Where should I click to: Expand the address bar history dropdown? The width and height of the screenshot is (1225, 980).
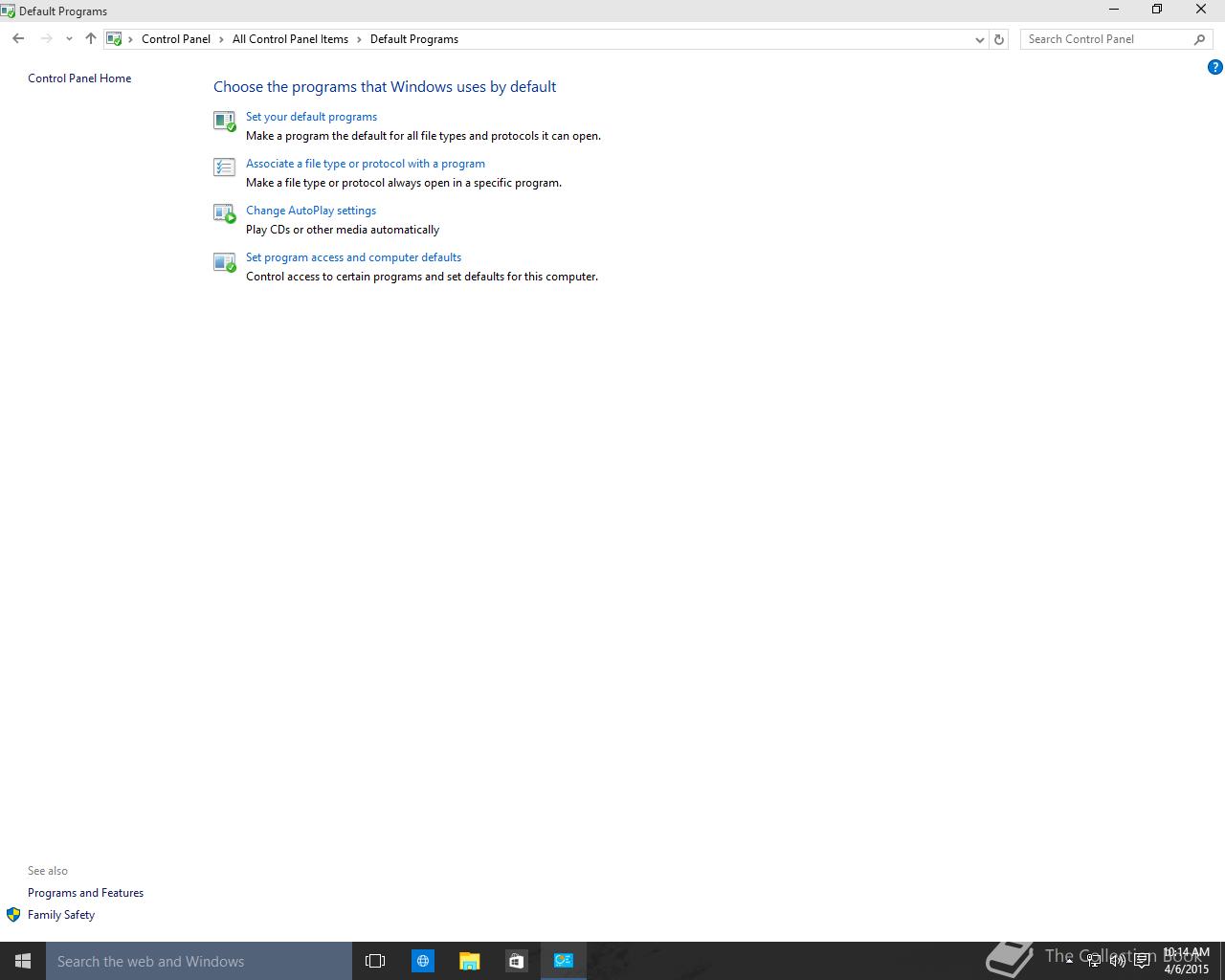(979, 39)
